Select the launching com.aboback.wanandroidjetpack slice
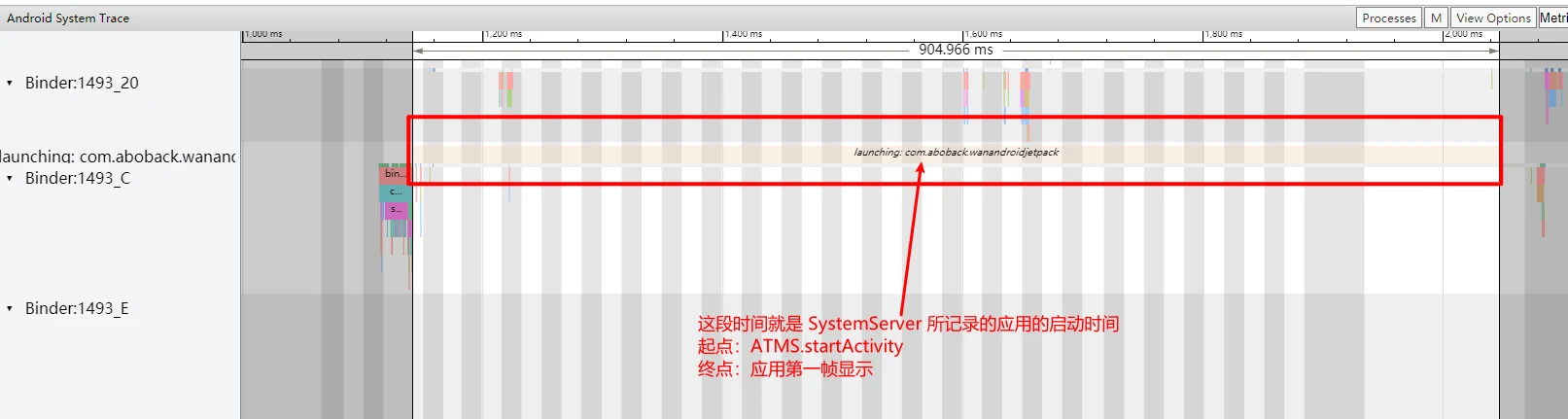The height and width of the screenshot is (419, 1568). (x=956, y=153)
